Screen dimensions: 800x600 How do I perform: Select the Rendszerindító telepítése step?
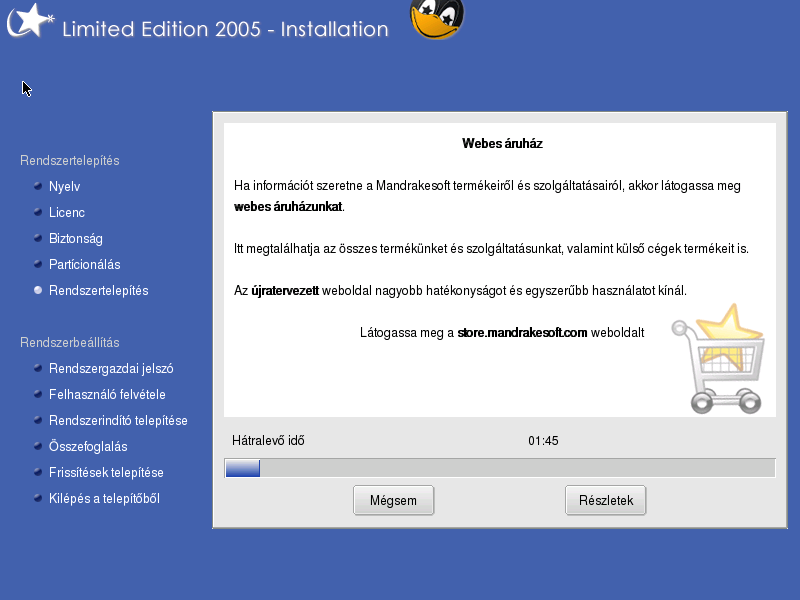(x=118, y=420)
